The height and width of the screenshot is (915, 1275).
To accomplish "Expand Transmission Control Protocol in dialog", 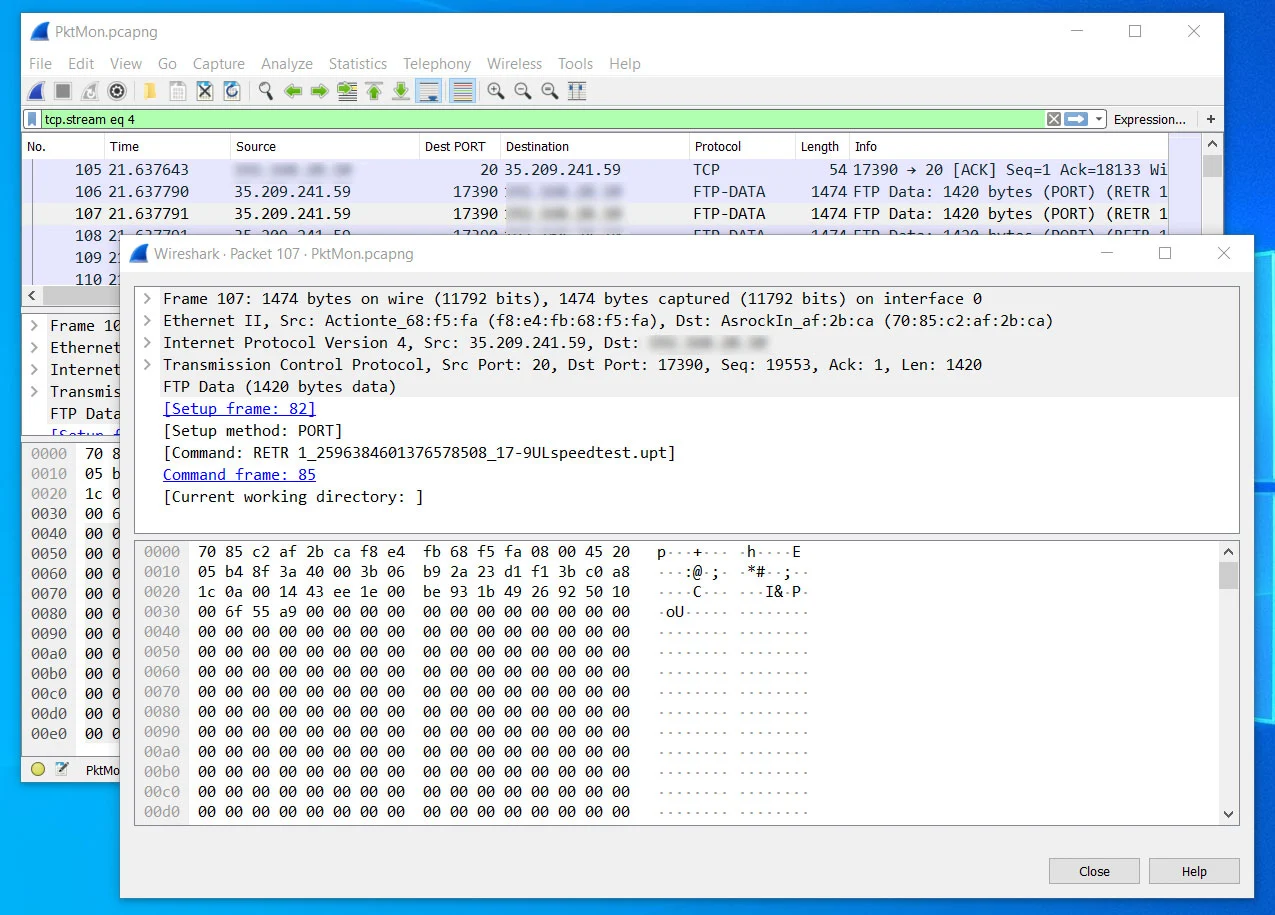I will 147,365.
